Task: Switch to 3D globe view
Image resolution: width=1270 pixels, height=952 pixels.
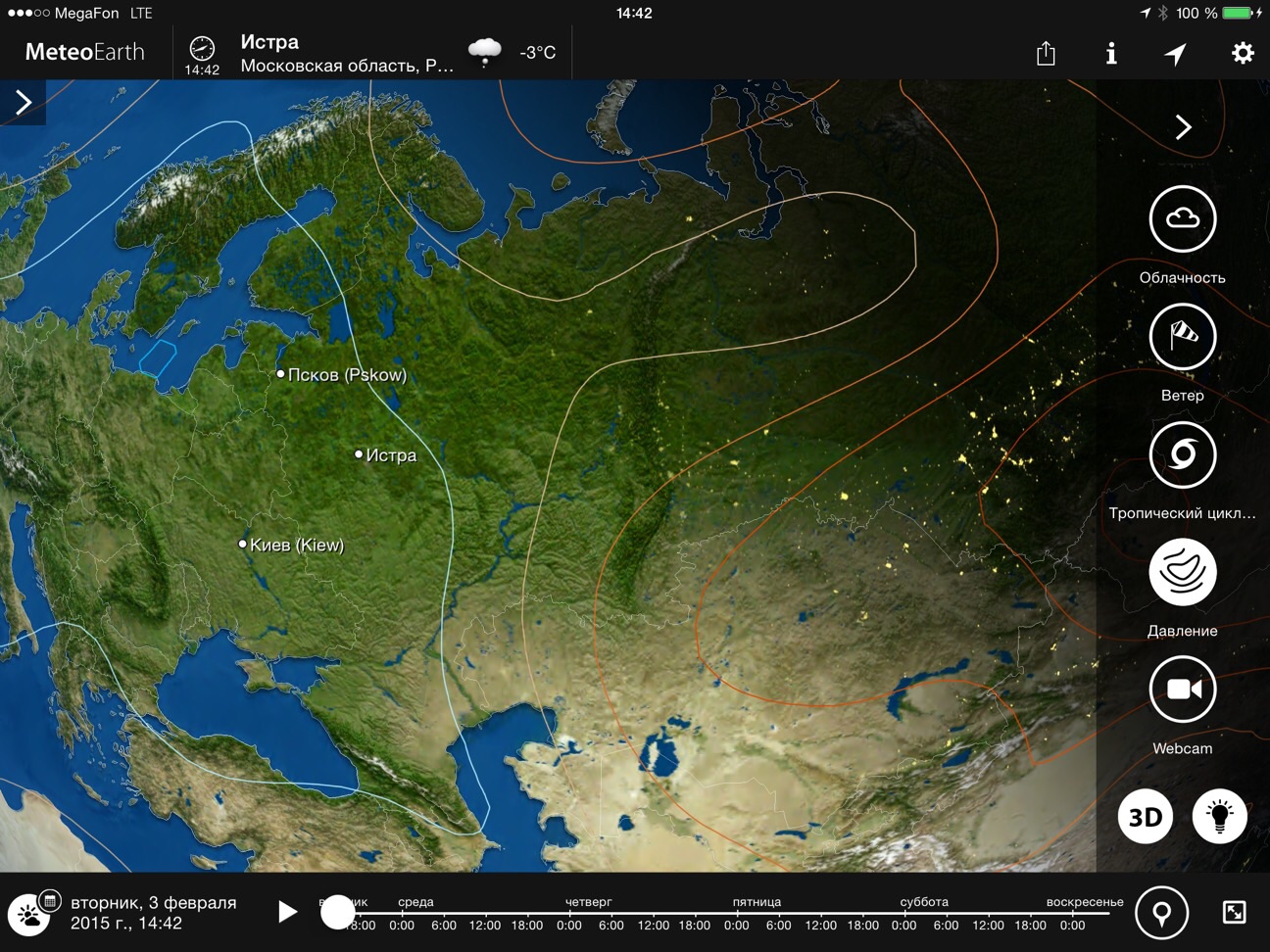Action: pyautogui.click(x=1145, y=816)
